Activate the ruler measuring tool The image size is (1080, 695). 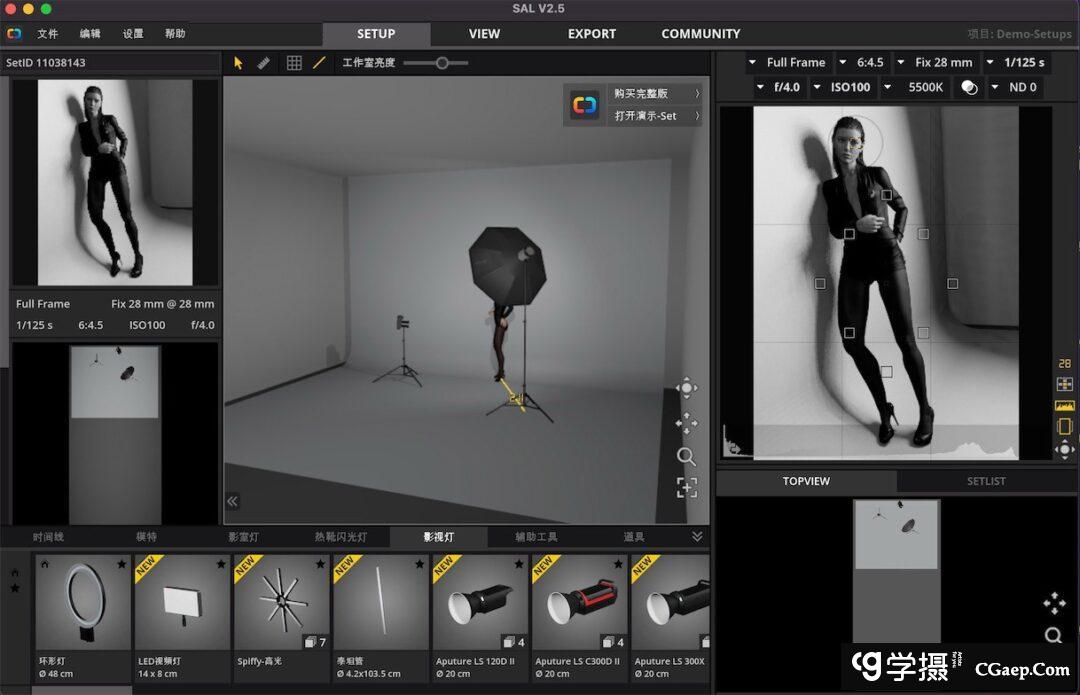click(264, 62)
